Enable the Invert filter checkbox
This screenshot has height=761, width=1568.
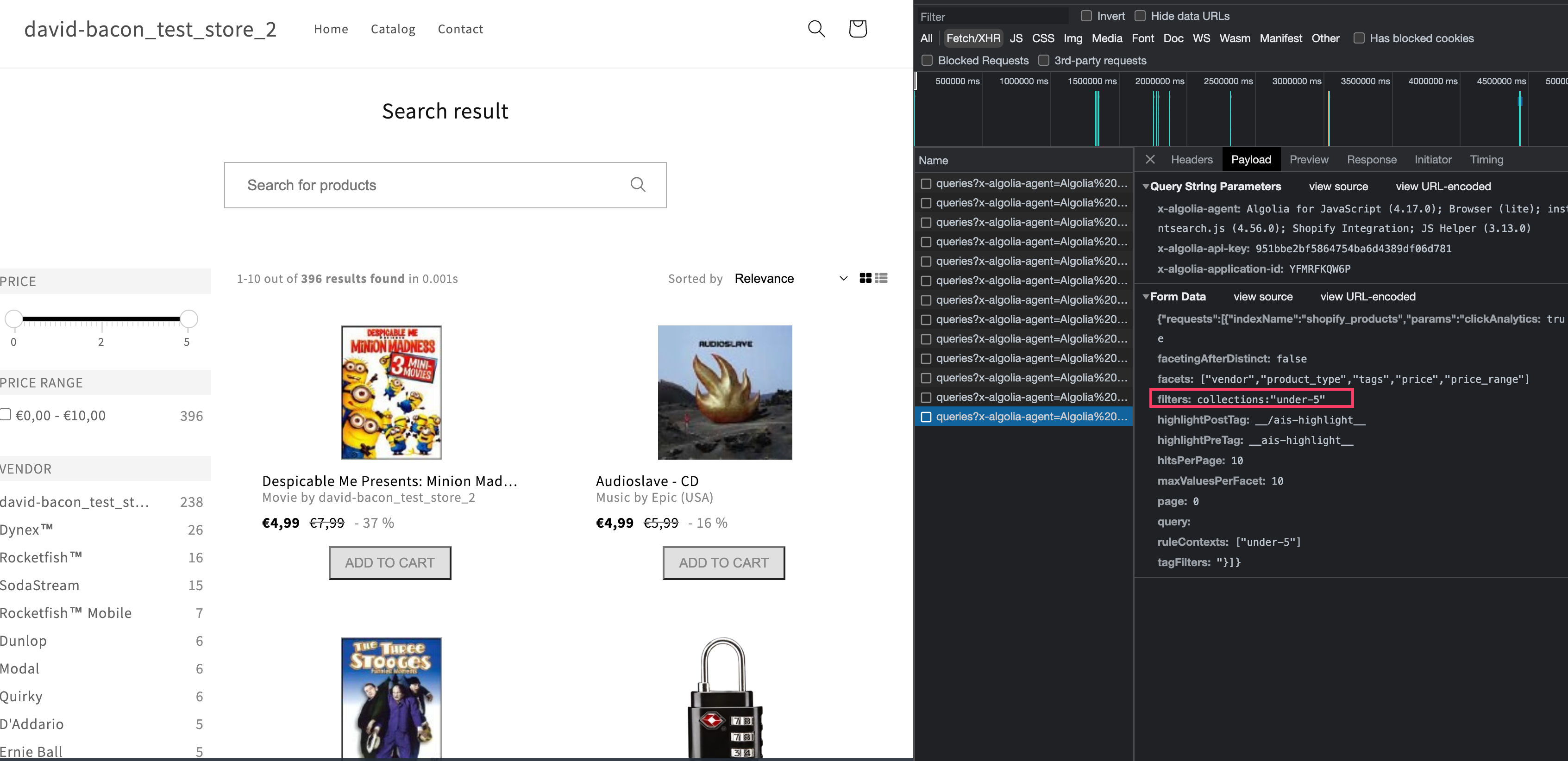click(x=1086, y=15)
